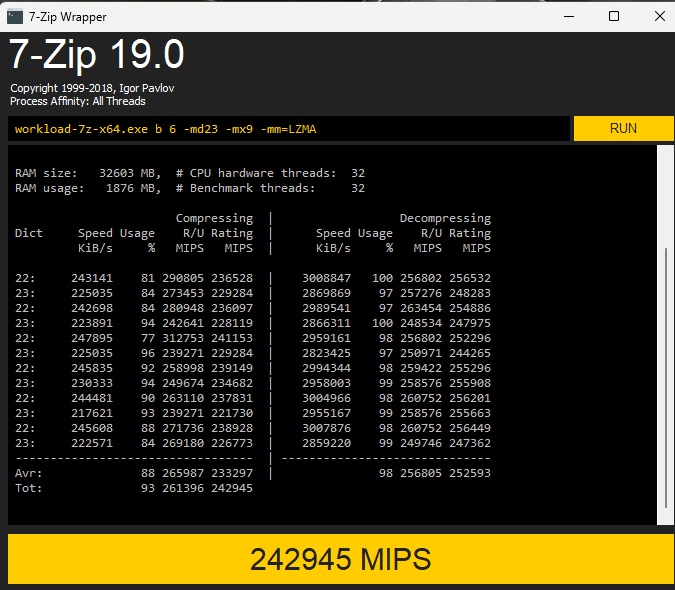Minimize the 7-Zip Wrapper window
Viewport: 675px width, 590px height.
569,16
